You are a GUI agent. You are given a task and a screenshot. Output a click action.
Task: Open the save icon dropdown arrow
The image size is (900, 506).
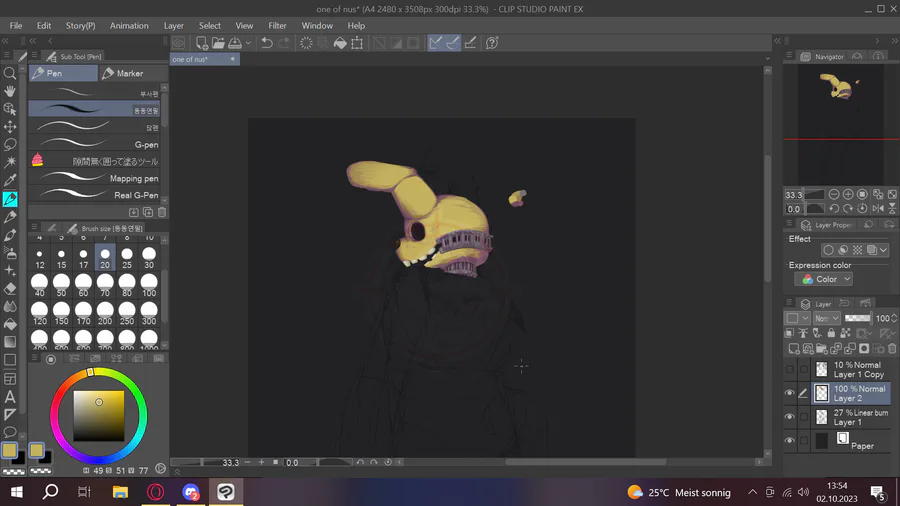(248, 42)
